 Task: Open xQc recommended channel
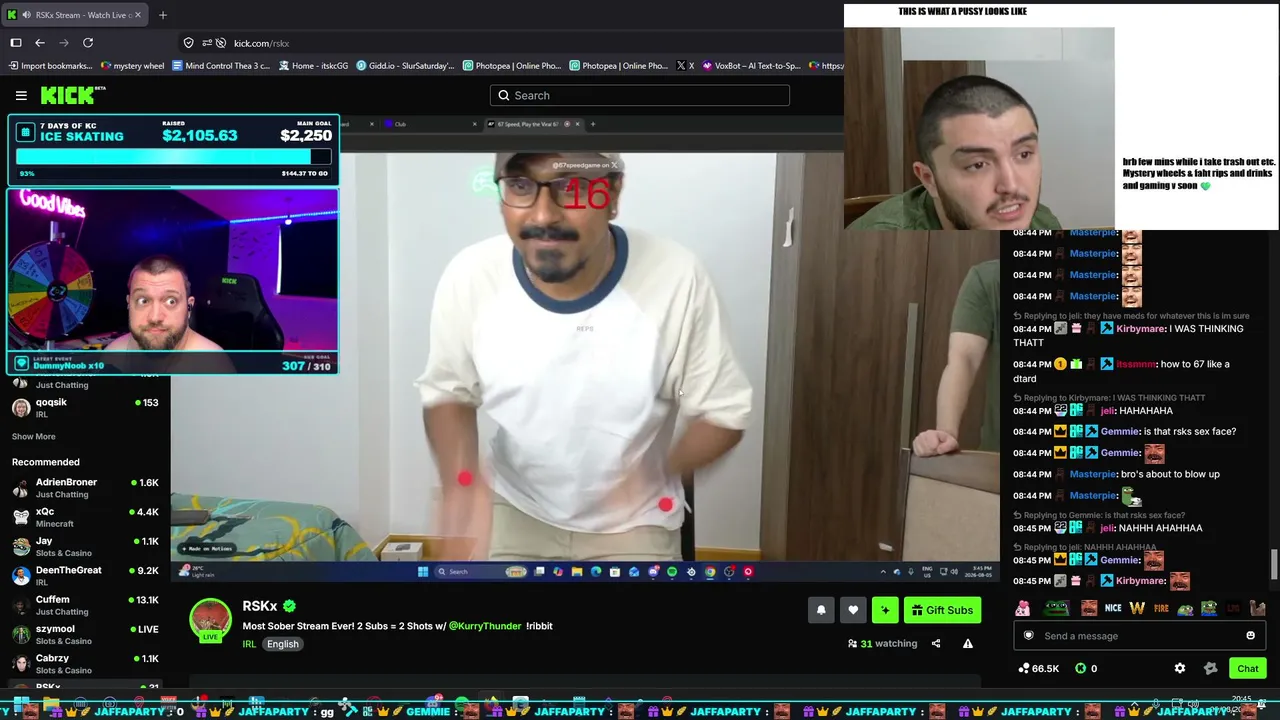pos(85,517)
